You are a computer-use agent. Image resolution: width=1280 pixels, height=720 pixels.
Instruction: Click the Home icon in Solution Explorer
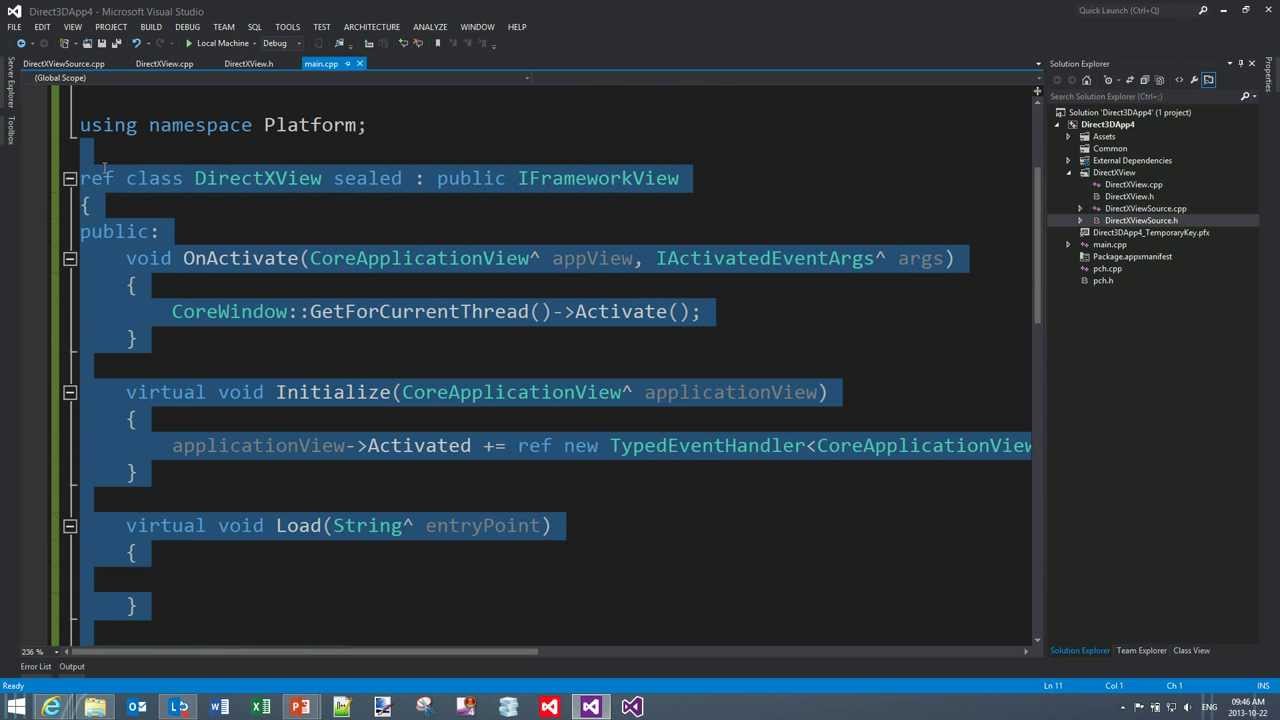coord(1086,80)
